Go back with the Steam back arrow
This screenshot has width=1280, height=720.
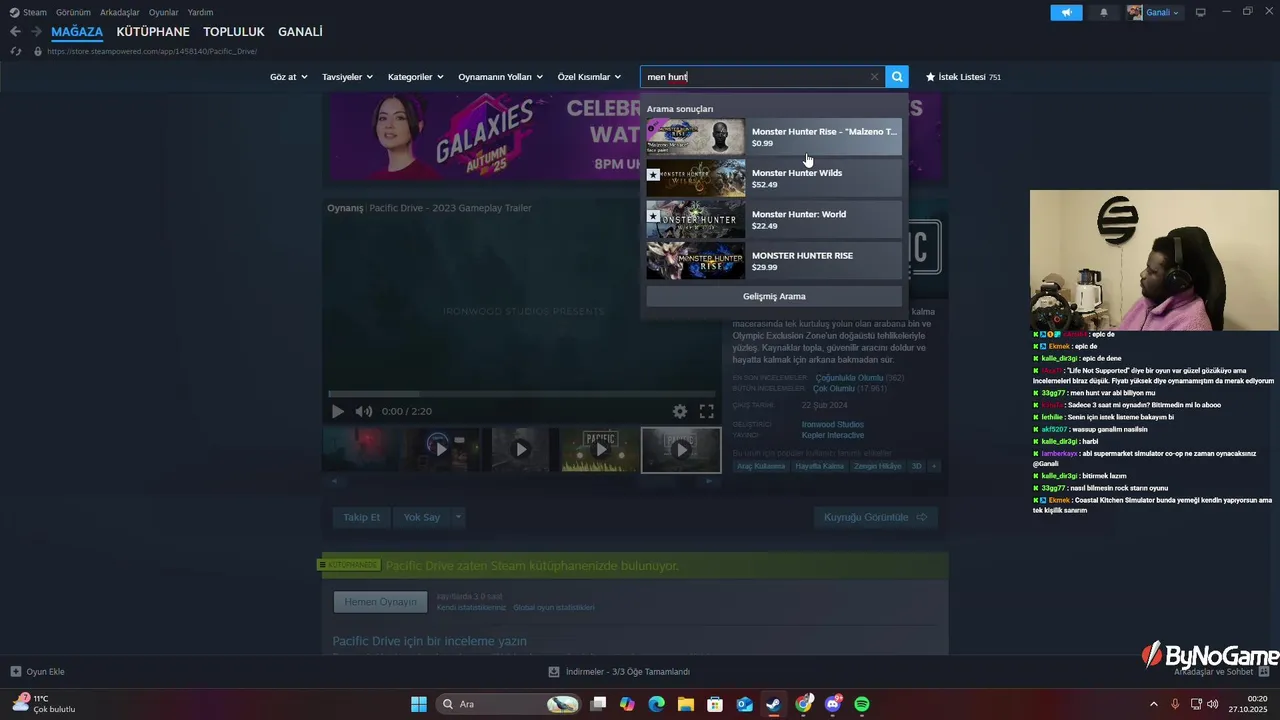pyautogui.click(x=15, y=32)
